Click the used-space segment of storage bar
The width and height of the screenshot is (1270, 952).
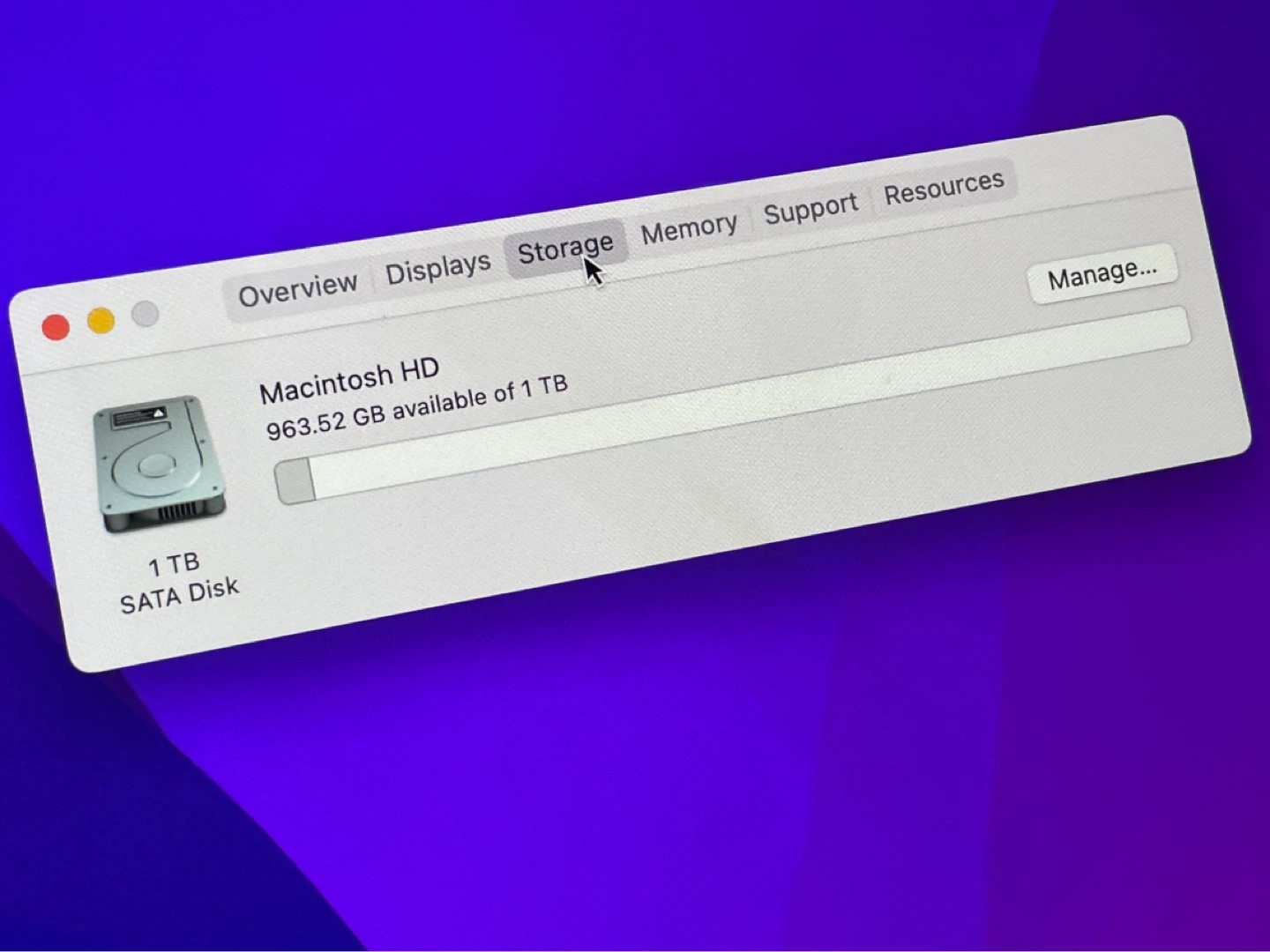point(295,481)
